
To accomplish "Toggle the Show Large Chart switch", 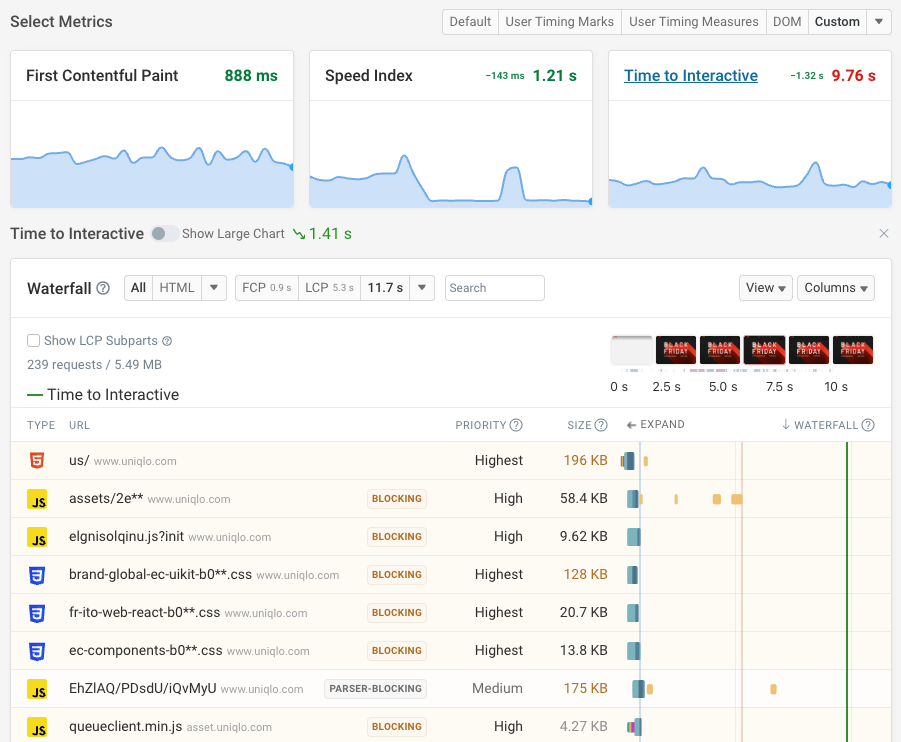I will pos(164,234).
